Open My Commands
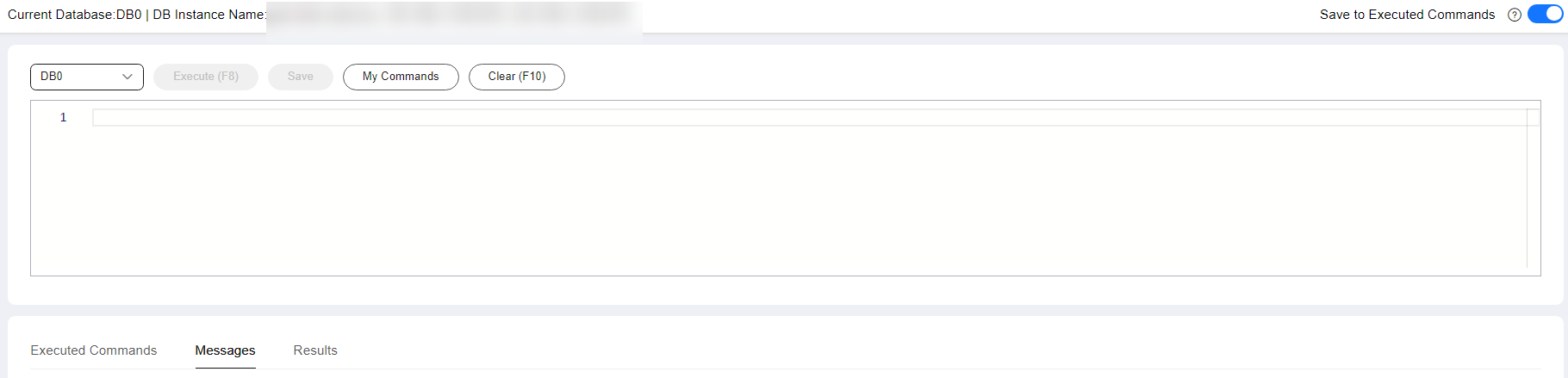Viewport: 1568px width, 378px height. 401,77
